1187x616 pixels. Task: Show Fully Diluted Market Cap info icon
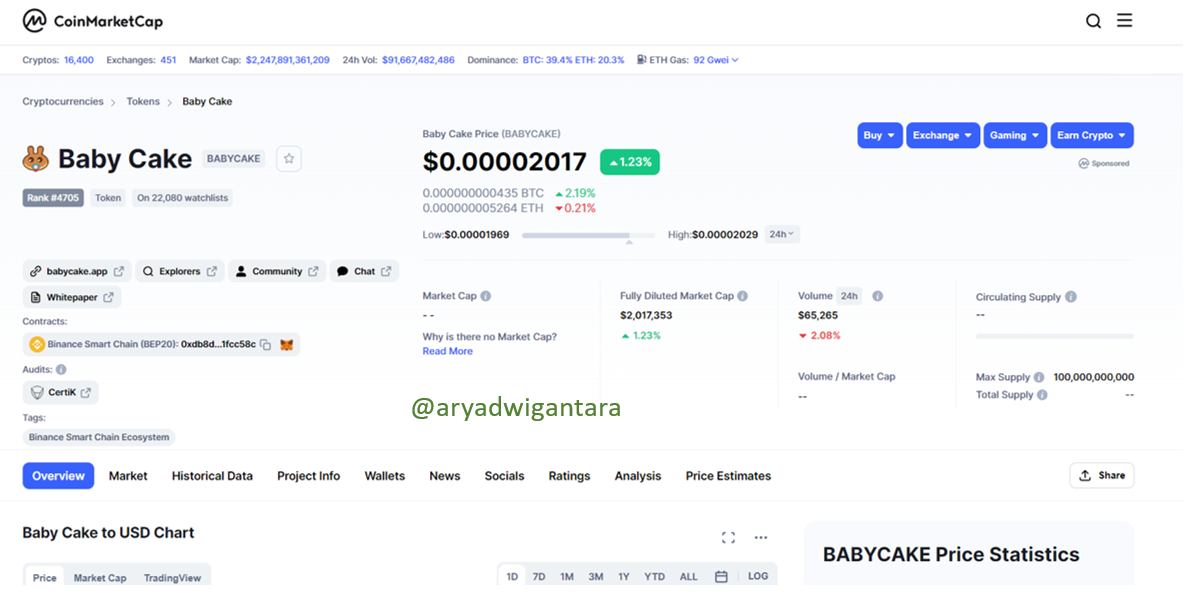[743, 296]
